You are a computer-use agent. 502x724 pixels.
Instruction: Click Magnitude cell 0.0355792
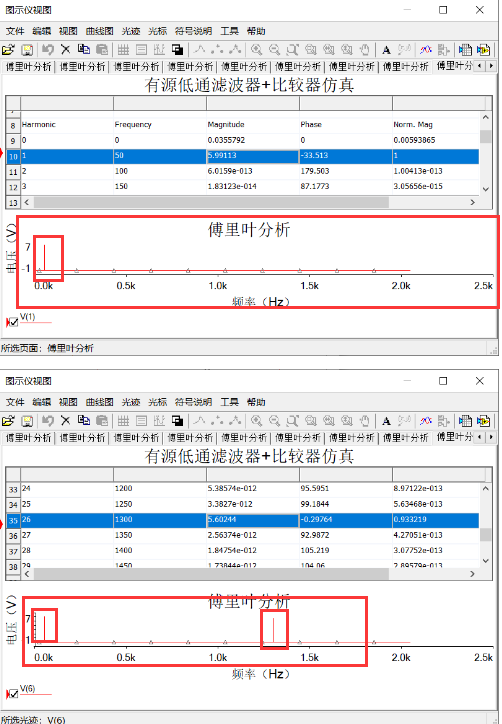(x=253, y=140)
